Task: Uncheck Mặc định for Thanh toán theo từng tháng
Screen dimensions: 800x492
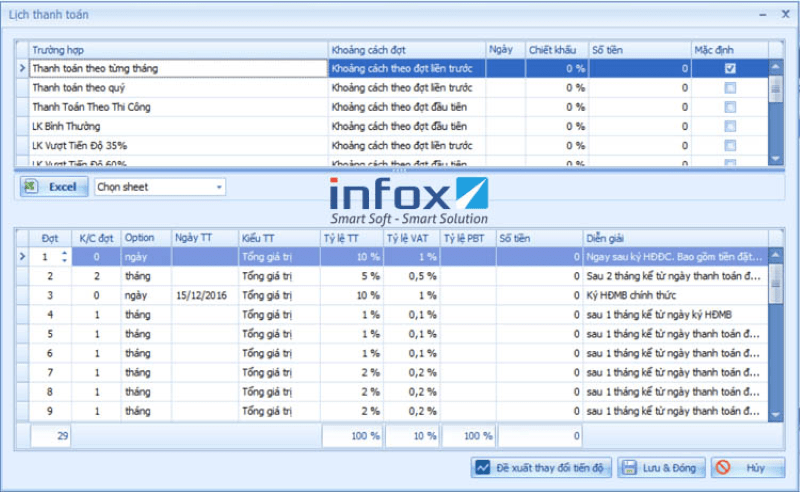Action: (730, 68)
